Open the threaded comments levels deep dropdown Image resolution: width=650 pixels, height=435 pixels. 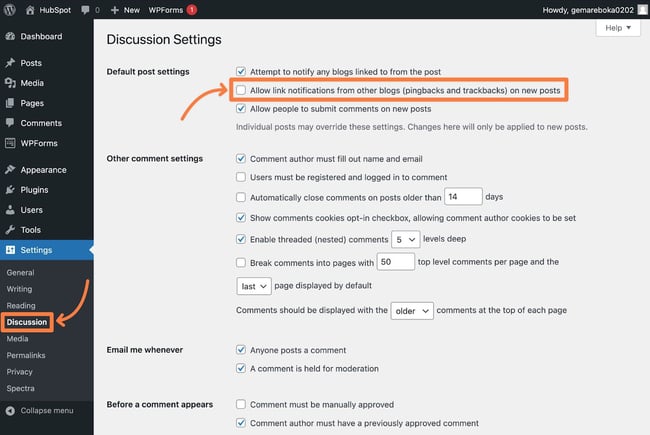[406, 239]
